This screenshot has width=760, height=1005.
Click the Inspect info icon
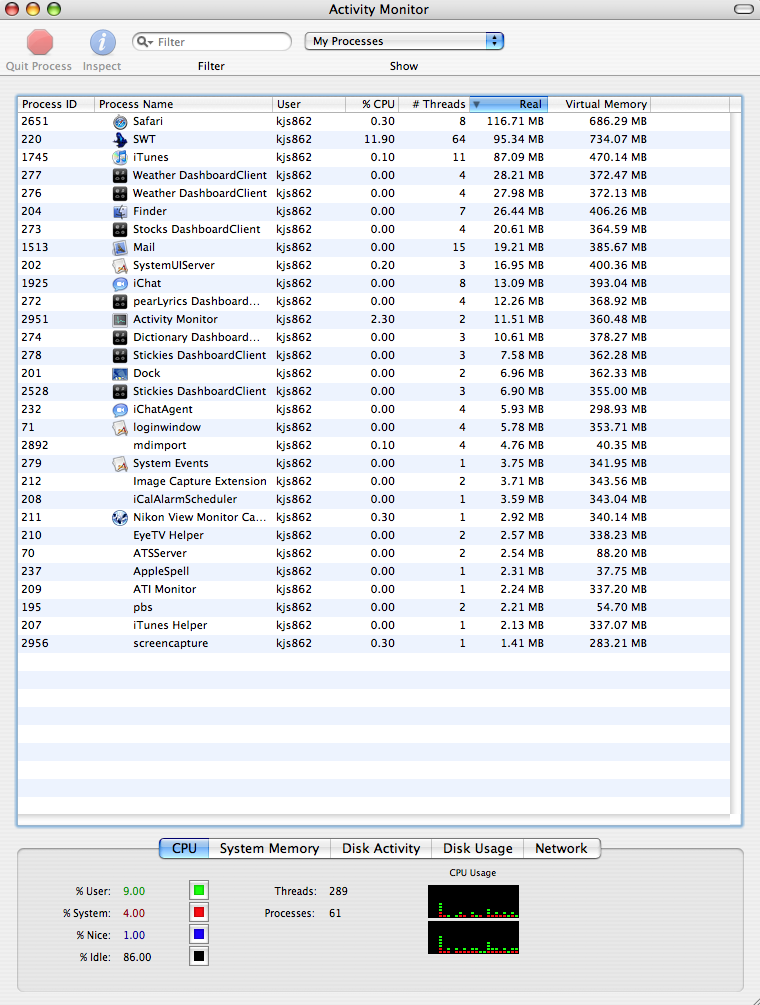point(103,42)
